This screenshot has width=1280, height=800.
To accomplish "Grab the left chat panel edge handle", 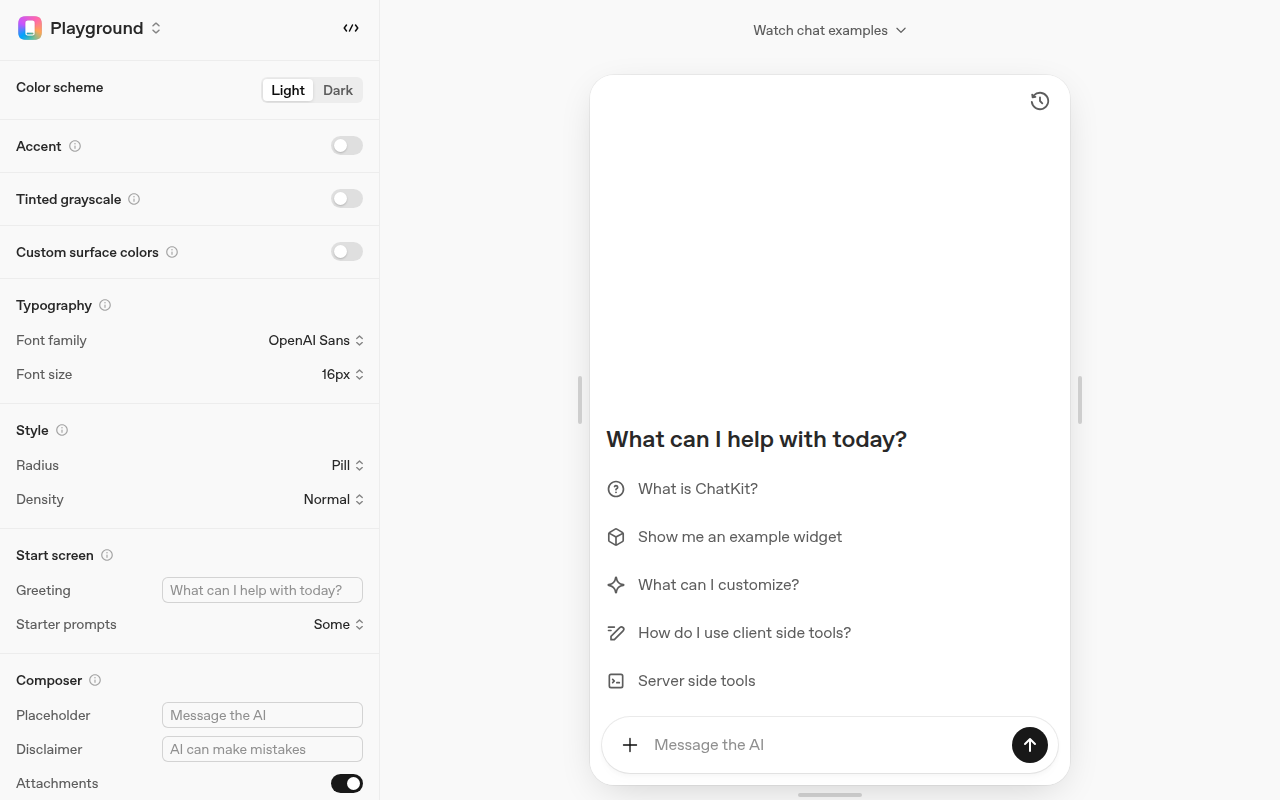I will (580, 400).
